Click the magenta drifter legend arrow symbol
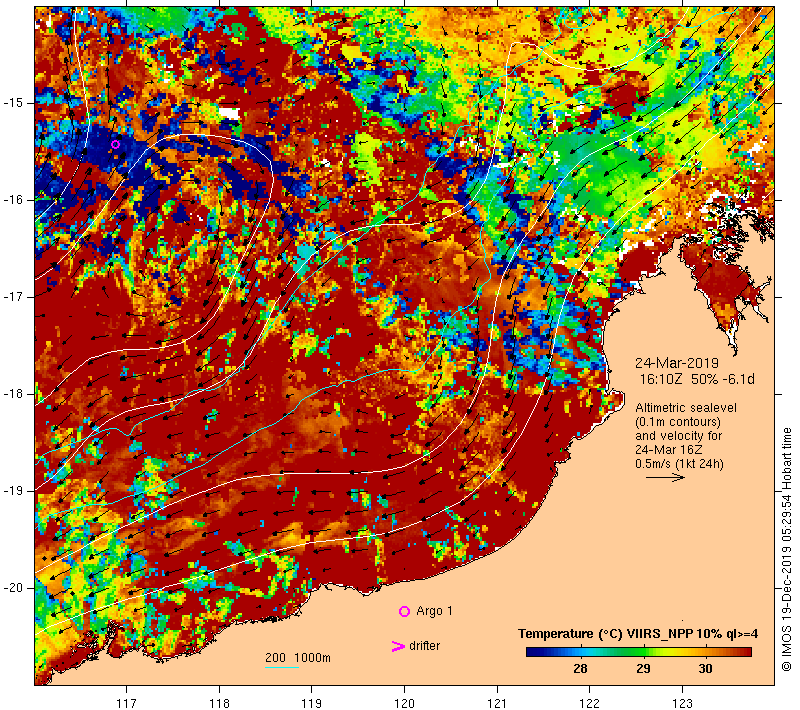 click(398, 646)
